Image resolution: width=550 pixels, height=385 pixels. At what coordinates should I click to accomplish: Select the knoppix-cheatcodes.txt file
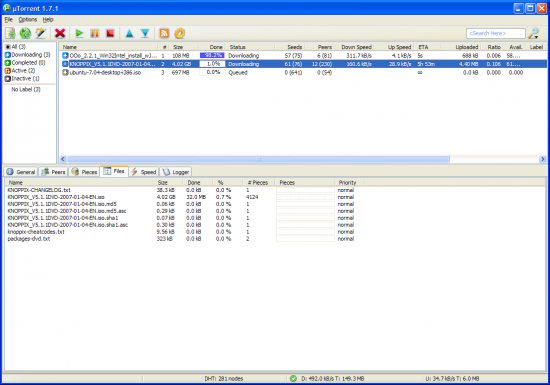coord(36,232)
